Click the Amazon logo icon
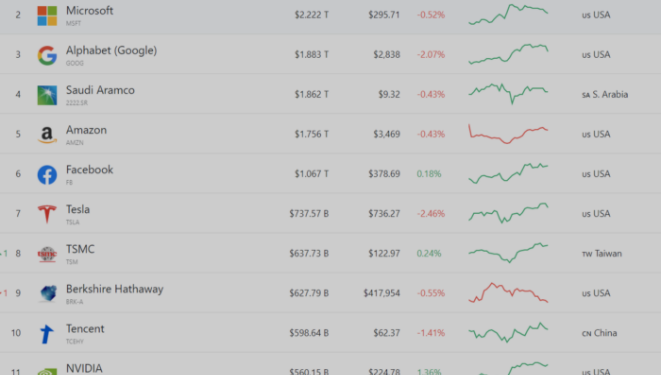661x375 pixels. pyautogui.click(x=47, y=135)
